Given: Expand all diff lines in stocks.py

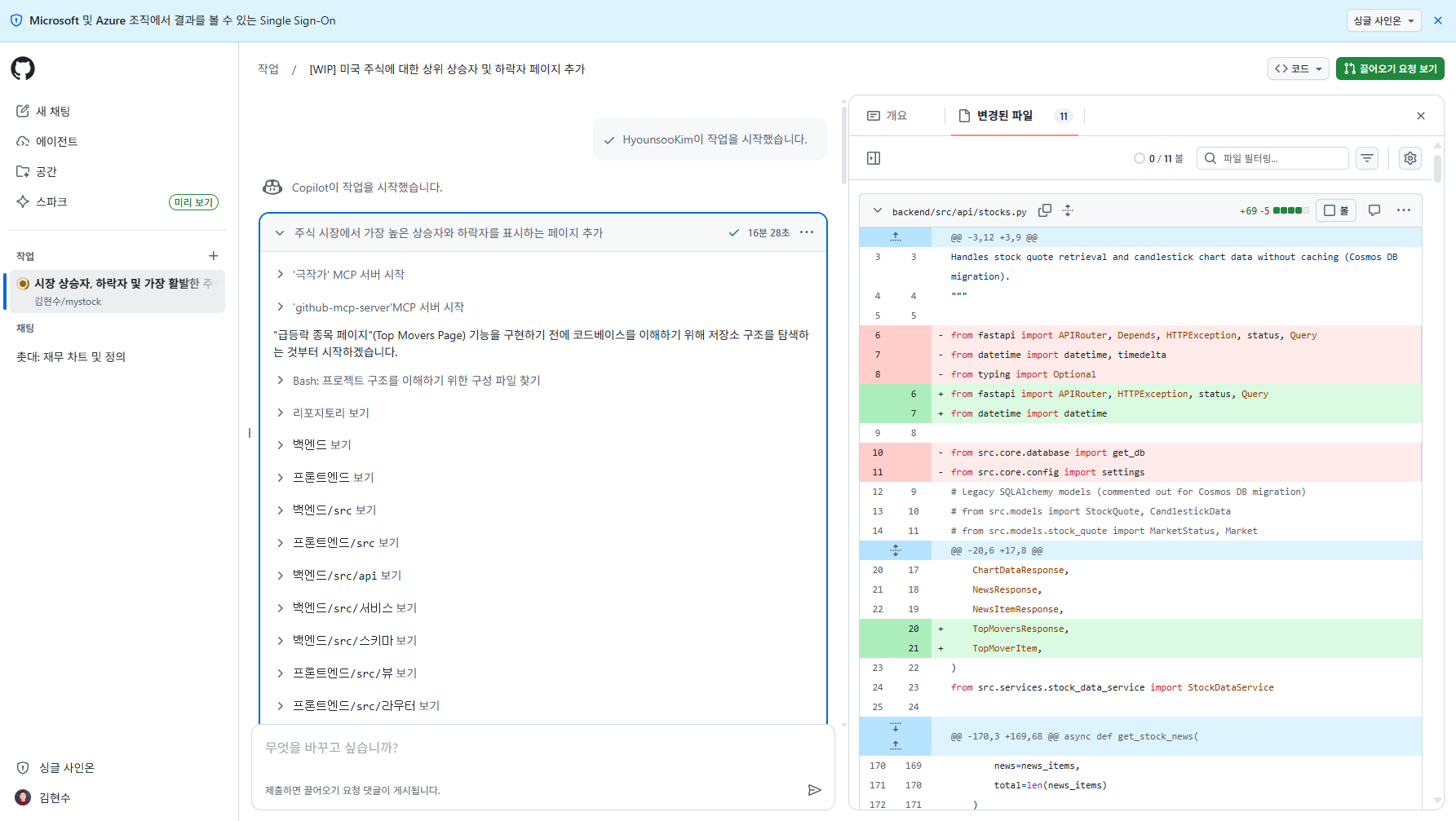Looking at the screenshot, I should click(x=1068, y=210).
